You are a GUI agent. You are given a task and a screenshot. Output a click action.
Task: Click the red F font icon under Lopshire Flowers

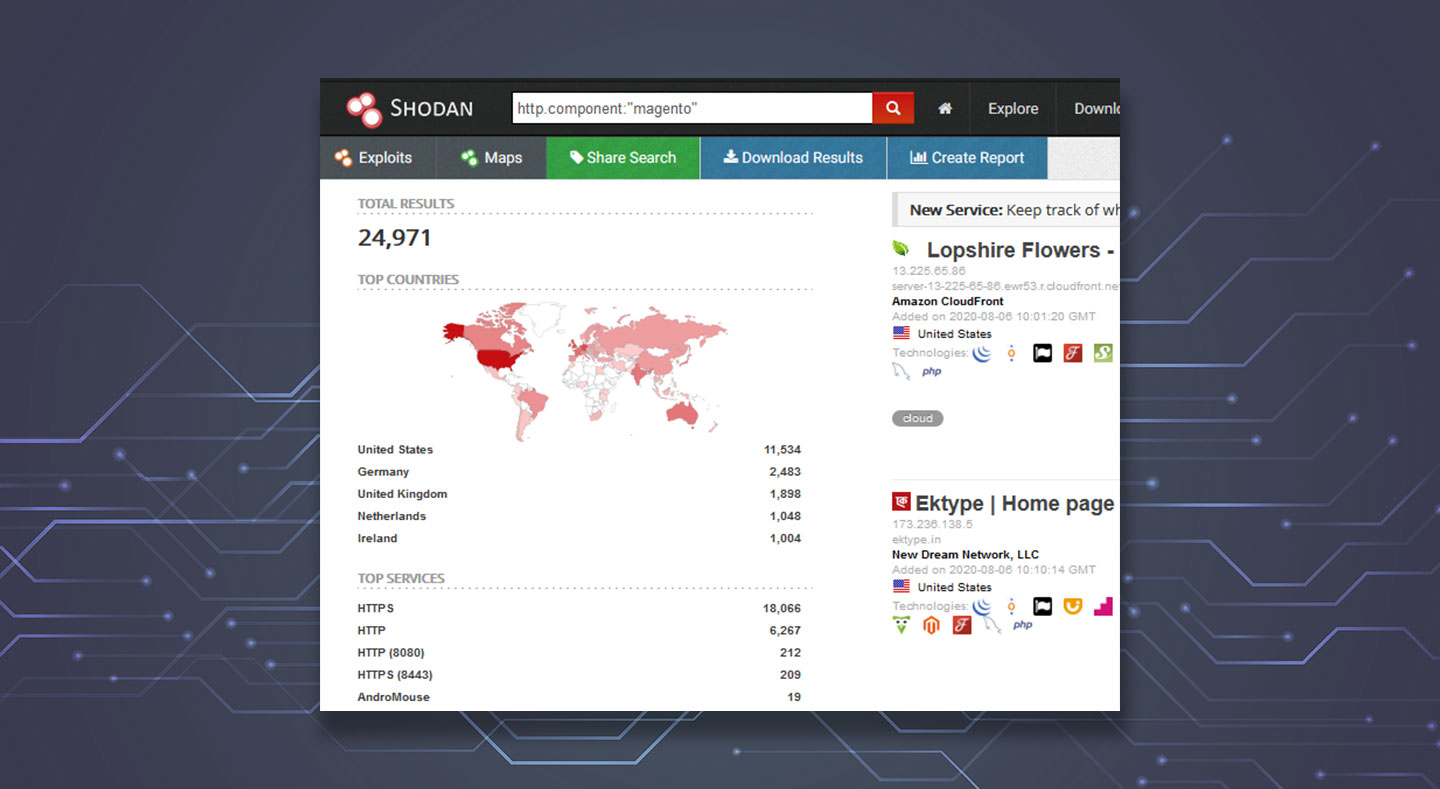tap(1073, 353)
